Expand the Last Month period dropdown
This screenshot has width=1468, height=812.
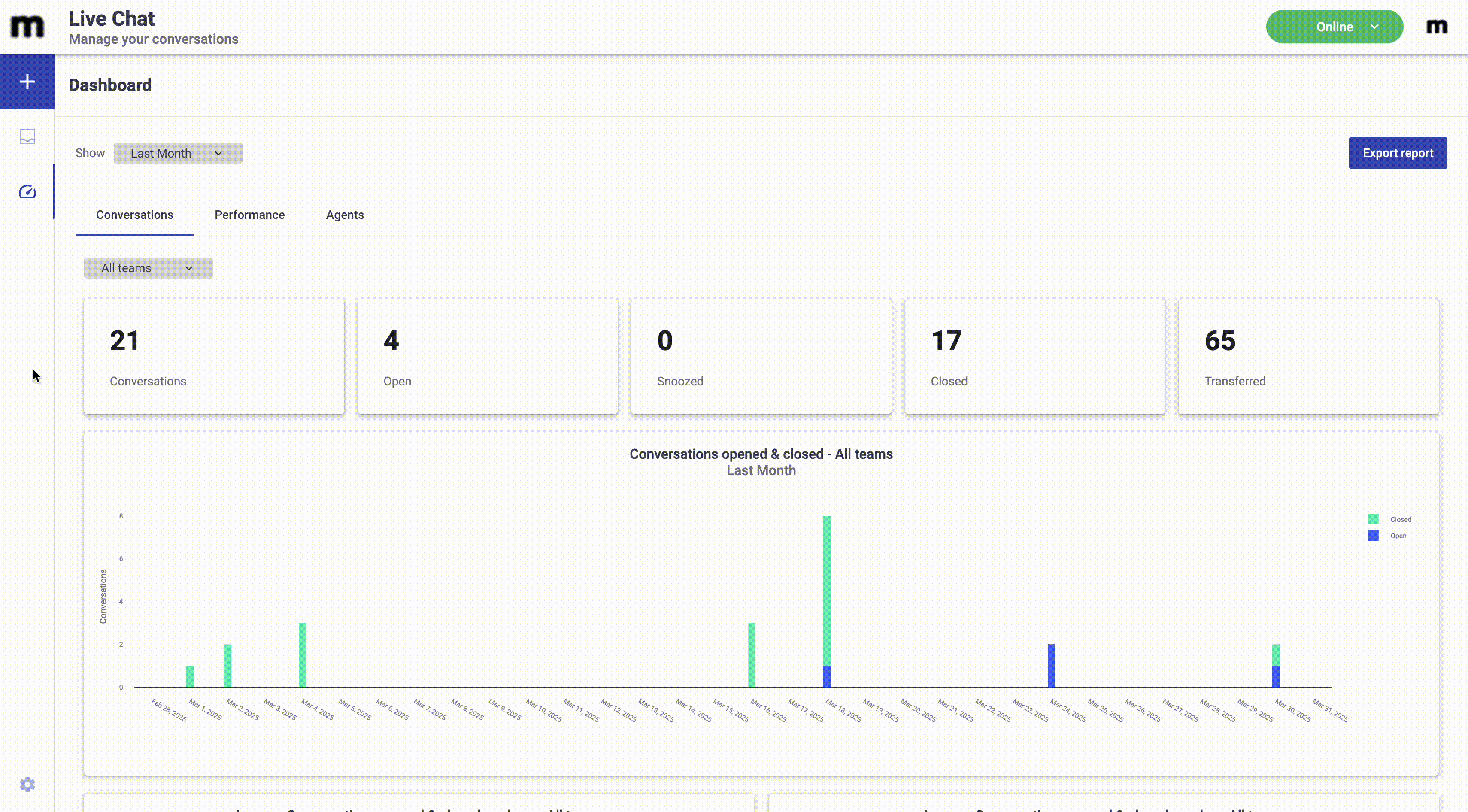(x=177, y=153)
